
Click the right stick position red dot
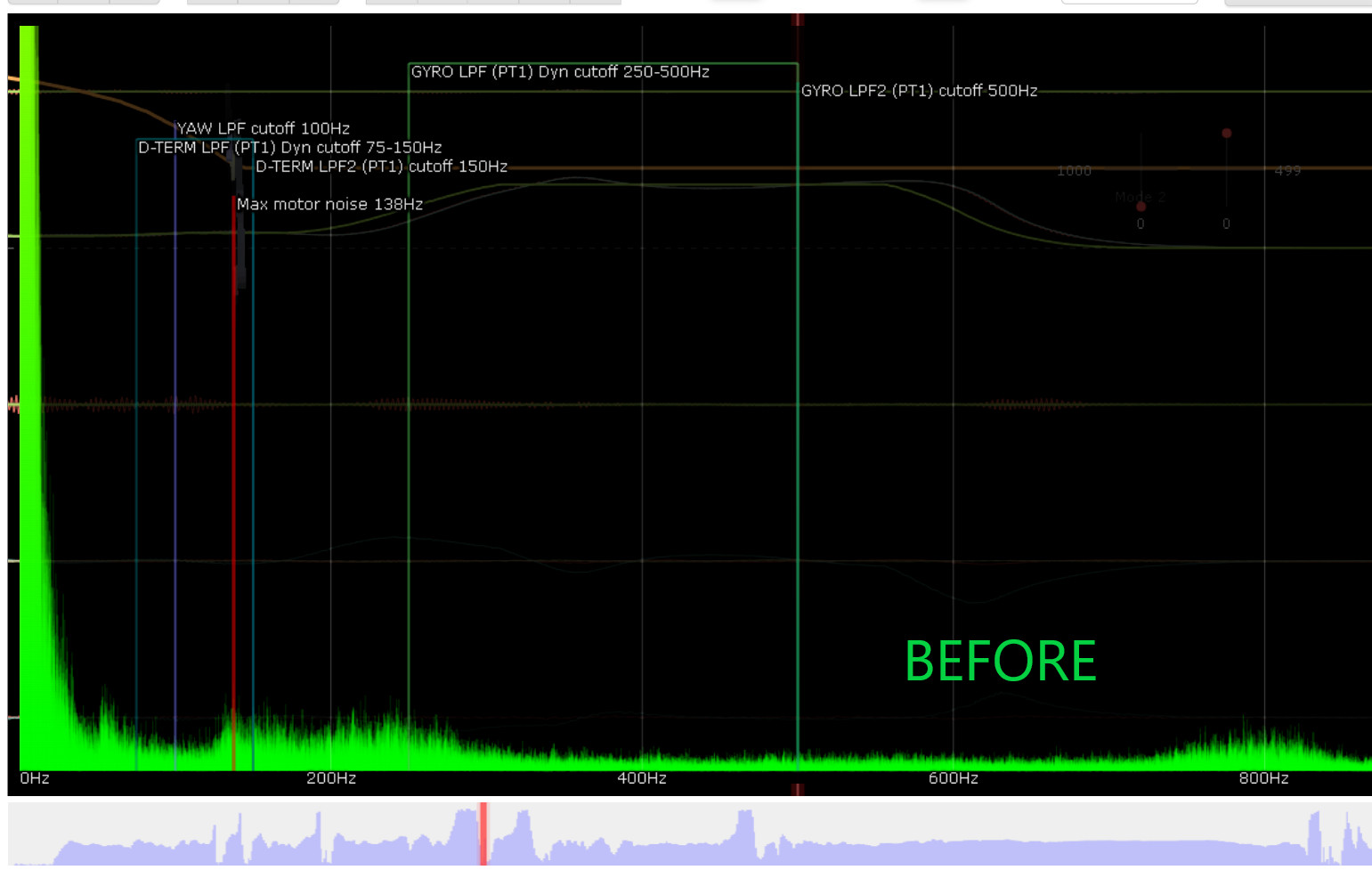pos(1226,134)
